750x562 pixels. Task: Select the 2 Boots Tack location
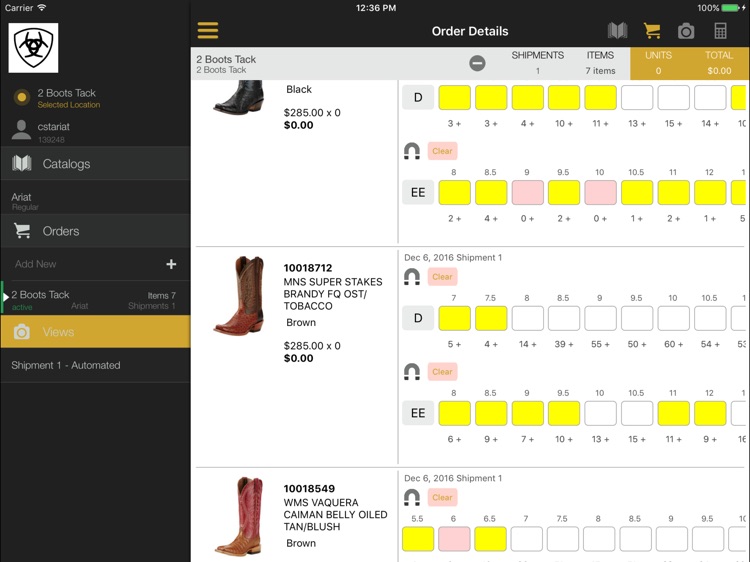(x=66, y=97)
